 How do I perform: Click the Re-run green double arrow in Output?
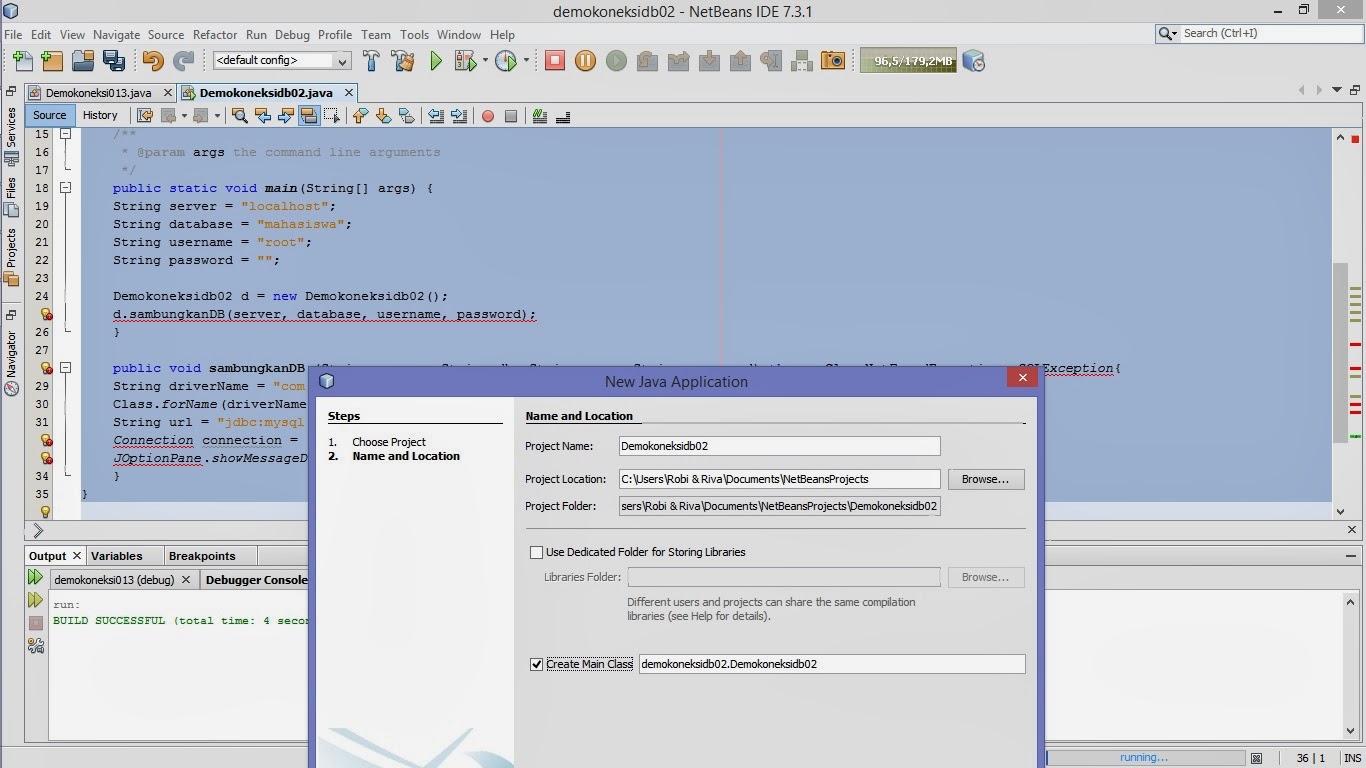coord(35,577)
